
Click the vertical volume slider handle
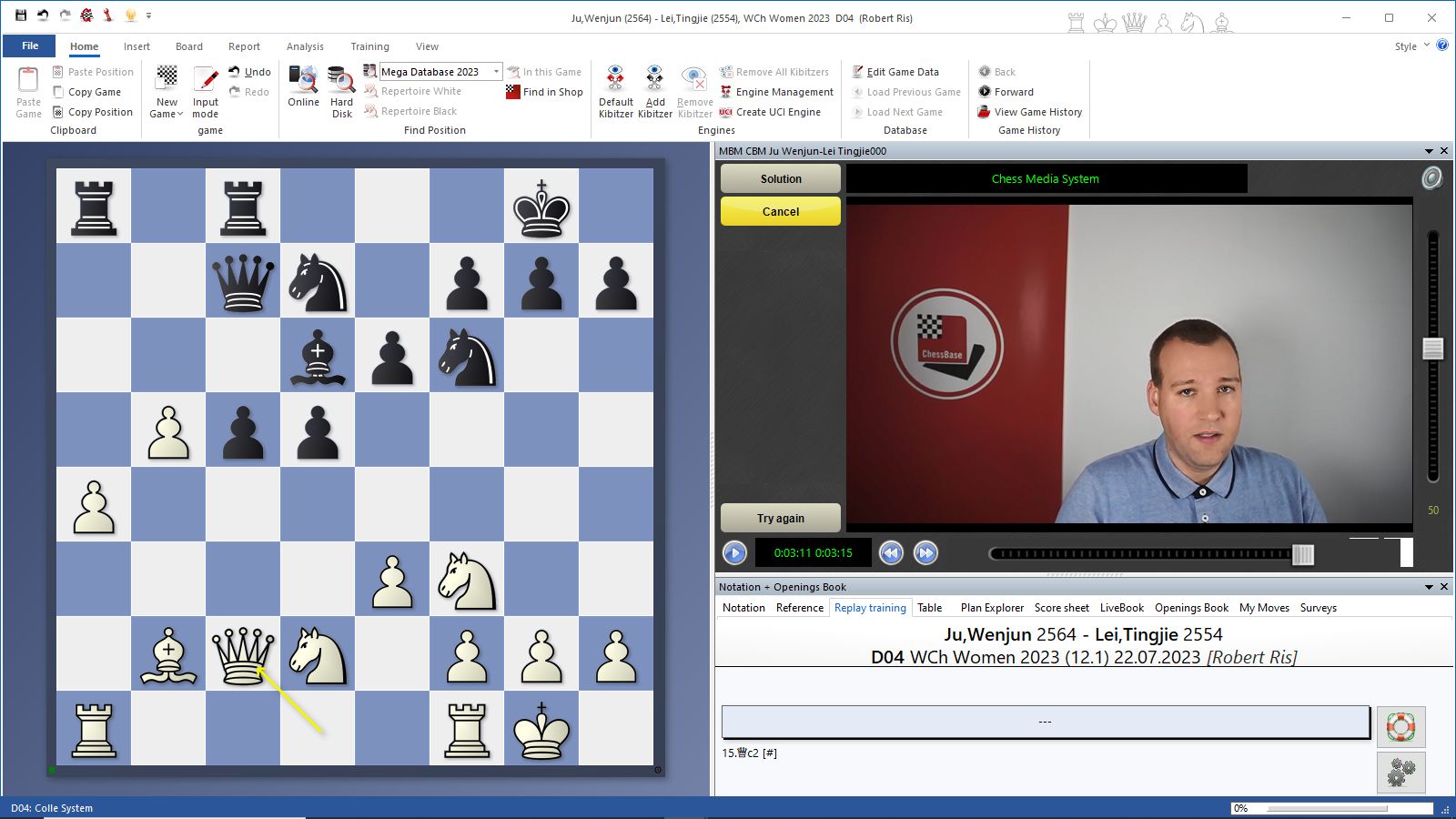(1433, 348)
